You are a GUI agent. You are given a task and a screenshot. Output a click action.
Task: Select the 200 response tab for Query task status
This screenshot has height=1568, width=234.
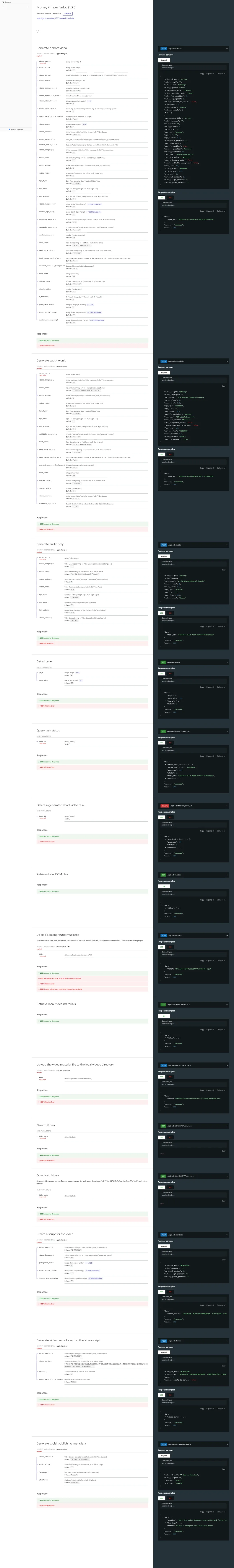161,743
